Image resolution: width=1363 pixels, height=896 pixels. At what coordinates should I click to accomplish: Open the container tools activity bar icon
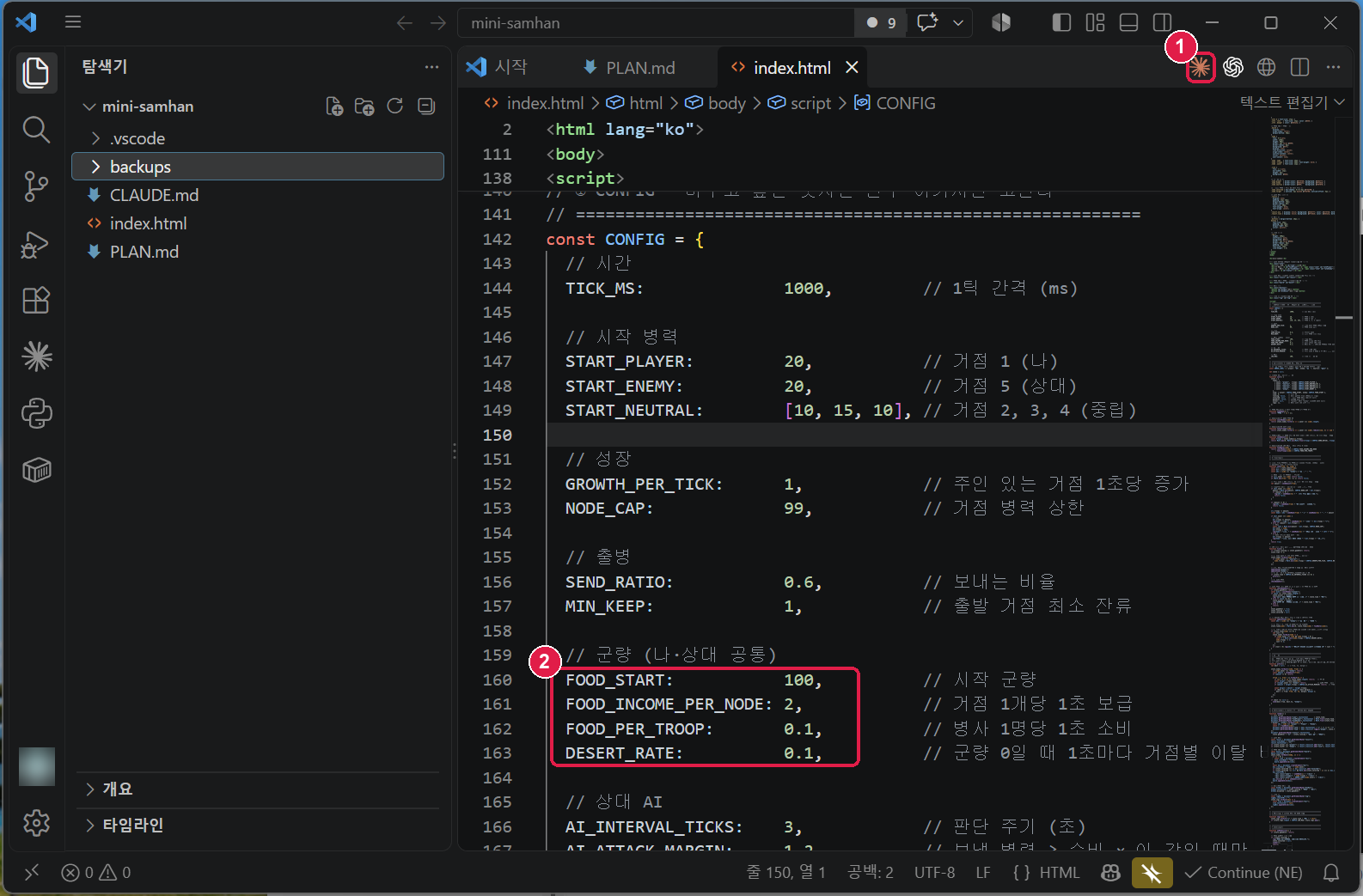click(x=36, y=470)
